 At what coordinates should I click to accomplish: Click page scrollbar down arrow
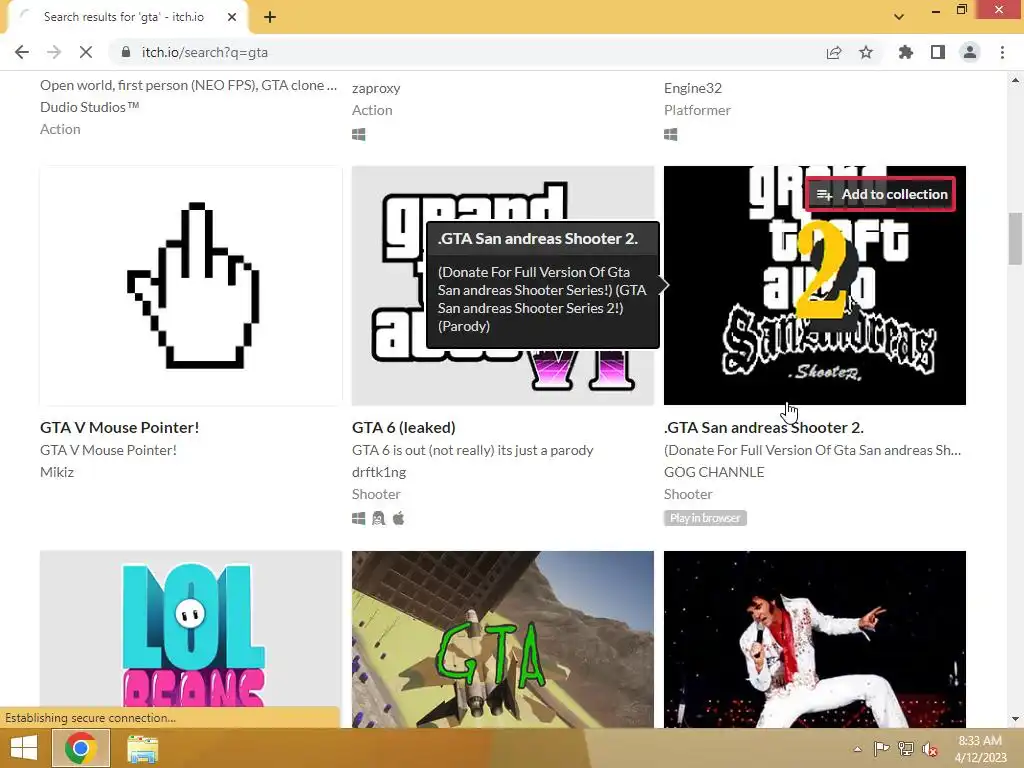click(x=1015, y=719)
